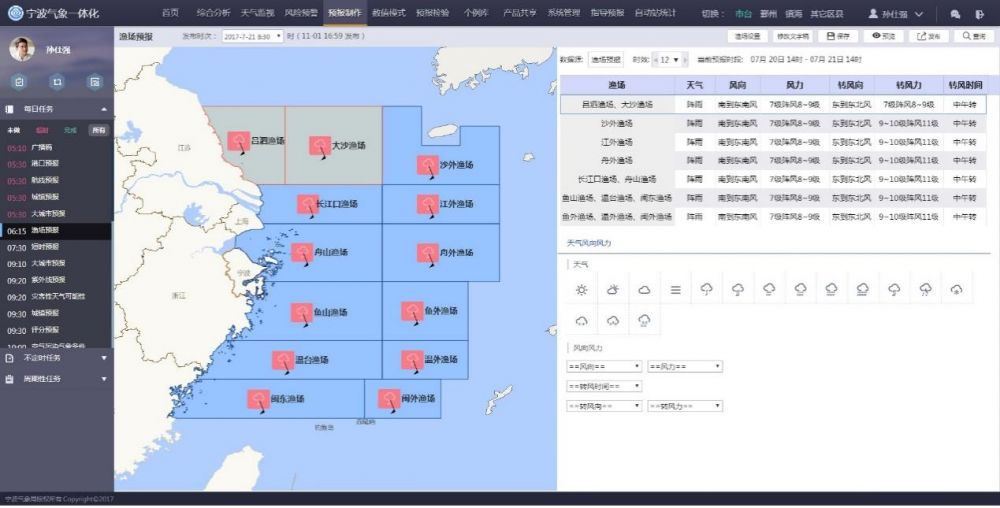This screenshot has width=1000, height=508.
Task: Click the logout icon at top right
Action: [x=980, y=14]
